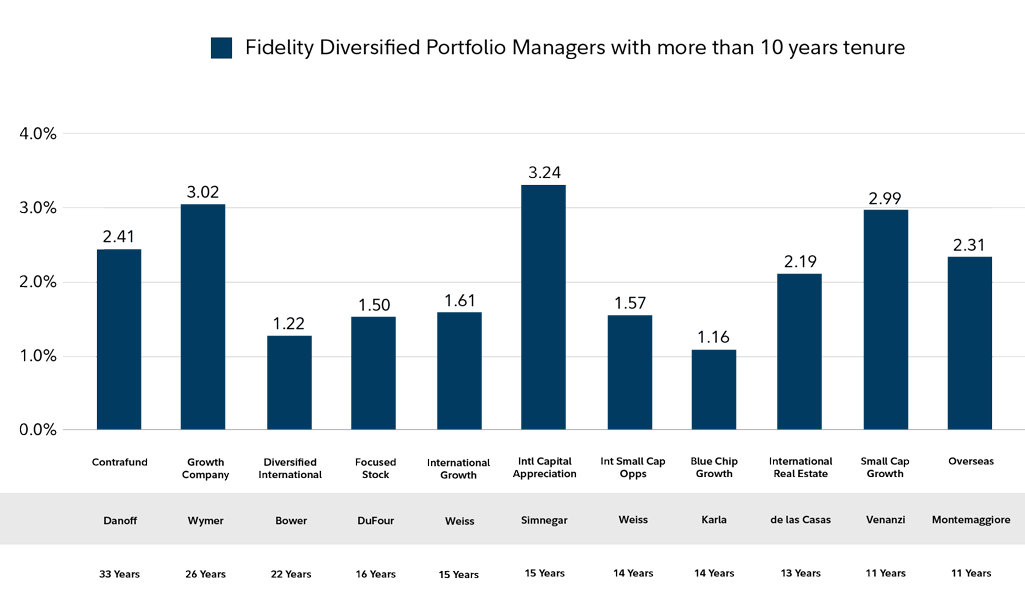The width and height of the screenshot is (1025, 600).
Task: Click the DuFour manager label
Action: (x=375, y=520)
